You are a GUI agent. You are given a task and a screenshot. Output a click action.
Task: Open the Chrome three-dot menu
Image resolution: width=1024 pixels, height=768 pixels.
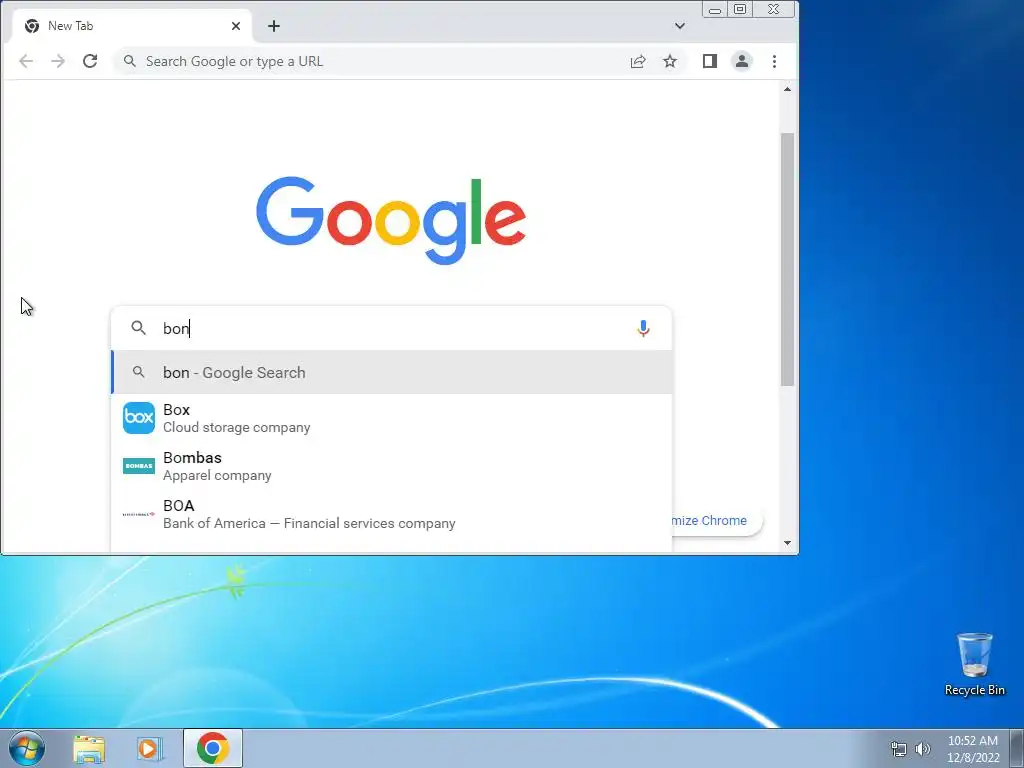click(x=775, y=61)
